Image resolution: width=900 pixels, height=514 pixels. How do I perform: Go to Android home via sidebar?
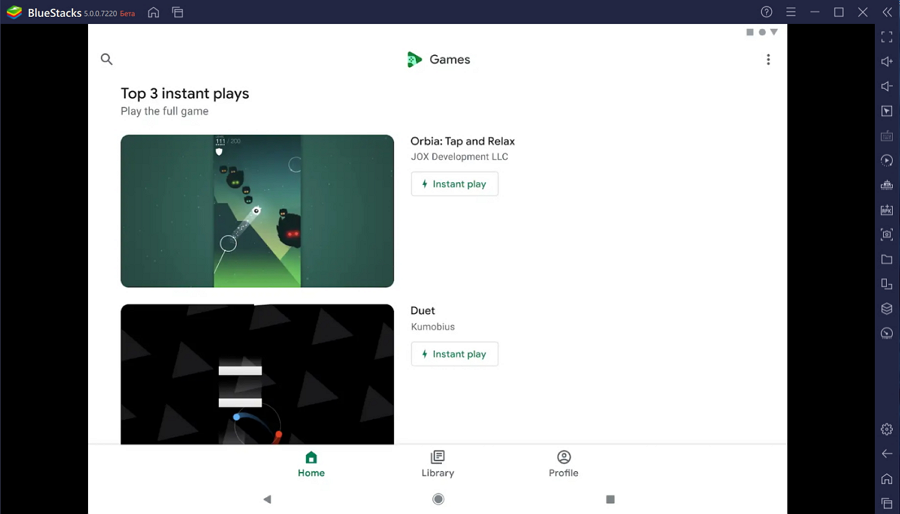(x=887, y=478)
